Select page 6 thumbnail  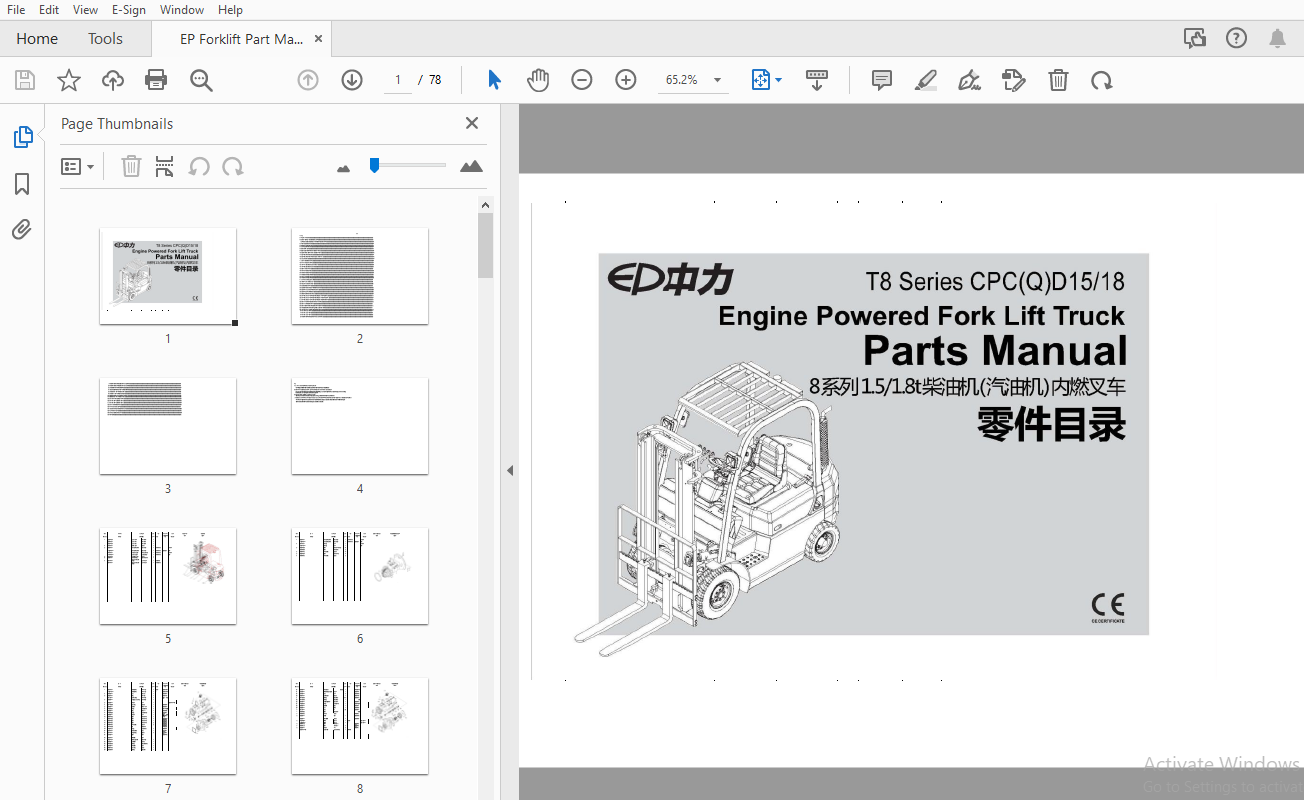pyautogui.click(x=360, y=576)
